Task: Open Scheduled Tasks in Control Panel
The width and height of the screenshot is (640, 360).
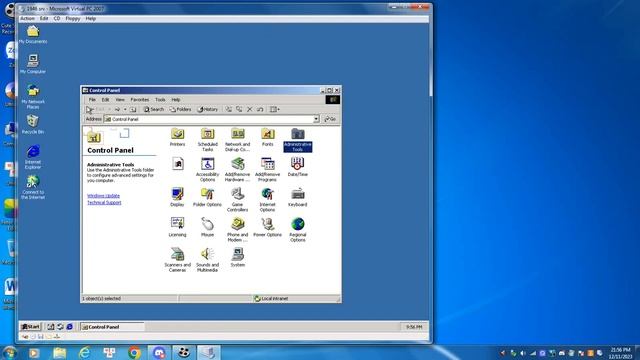Action: (x=207, y=140)
